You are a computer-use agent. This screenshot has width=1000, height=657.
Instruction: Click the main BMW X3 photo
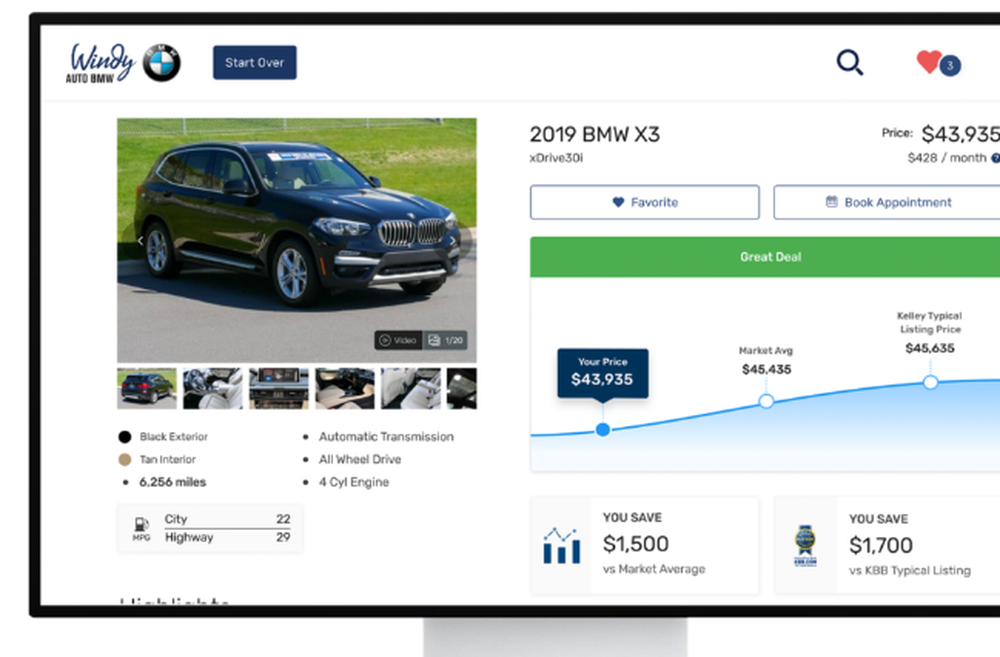click(x=297, y=240)
